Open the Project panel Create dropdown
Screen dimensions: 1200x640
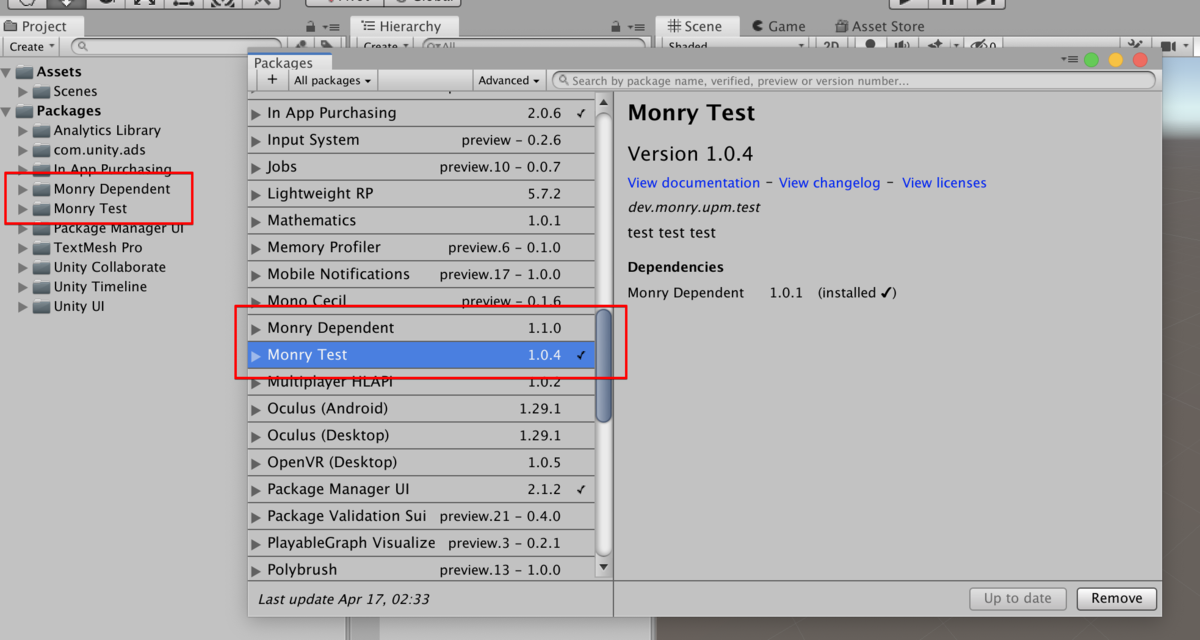pyautogui.click(x=32, y=46)
